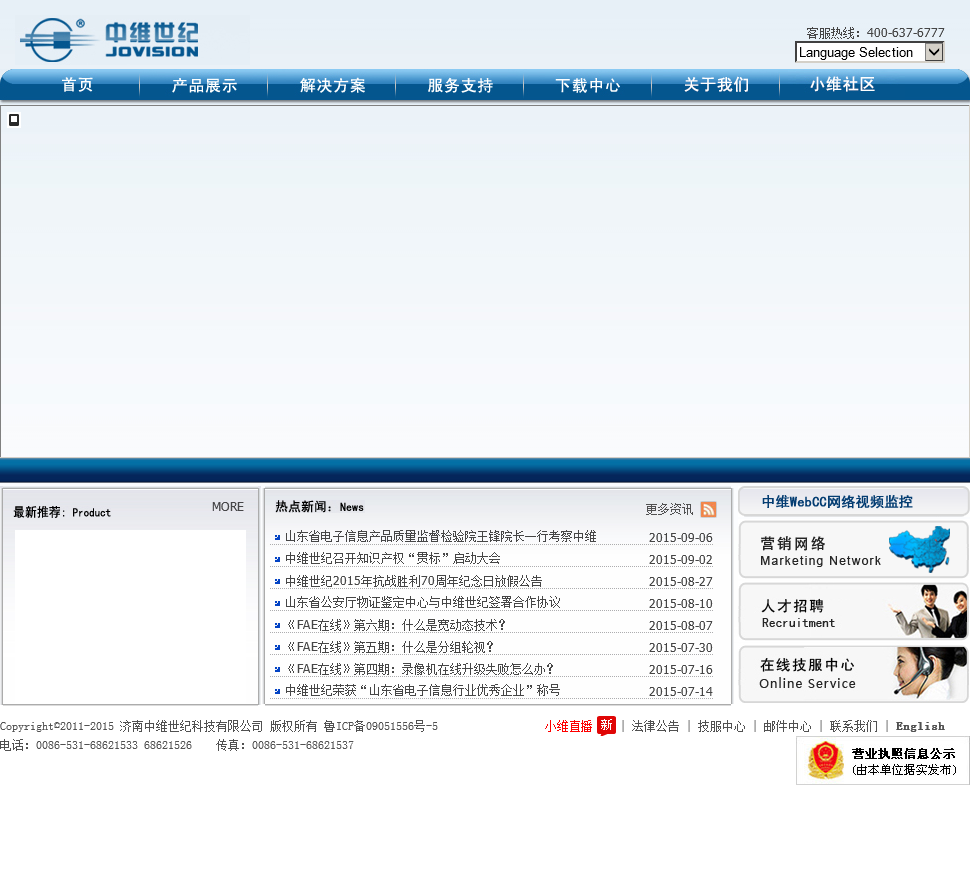The width and height of the screenshot is (970, 882).
Task: Click the red national emblem icon
Action: click(x=825, y=761)
